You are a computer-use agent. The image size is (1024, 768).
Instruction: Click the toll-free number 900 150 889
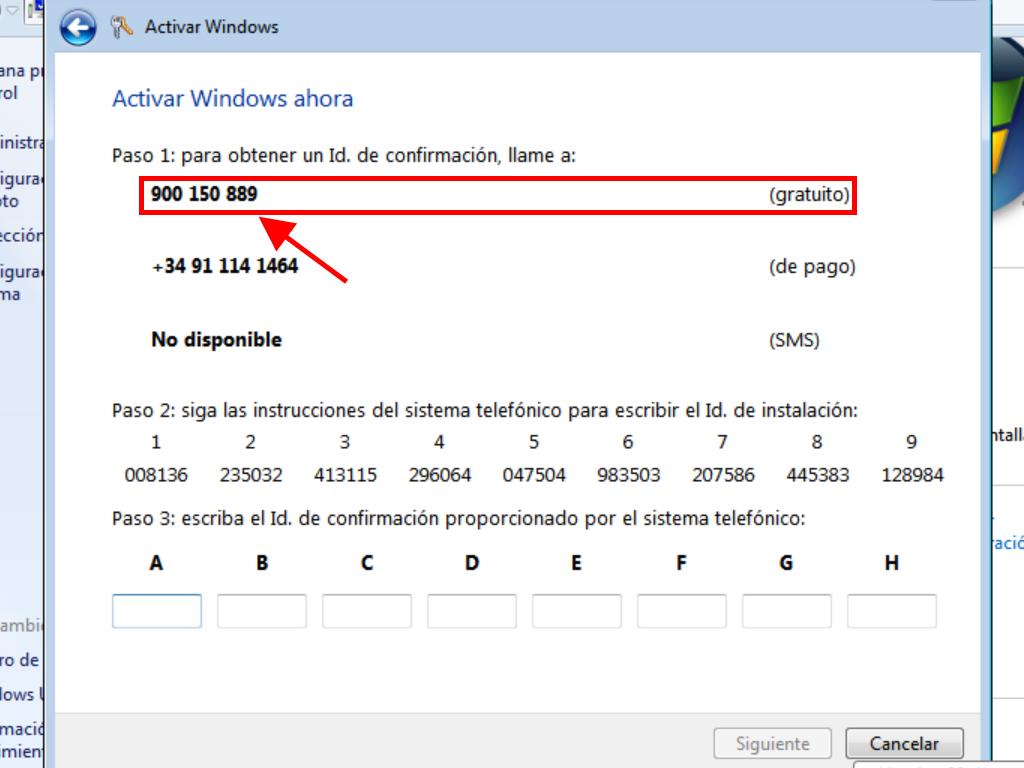coord(204,194)
